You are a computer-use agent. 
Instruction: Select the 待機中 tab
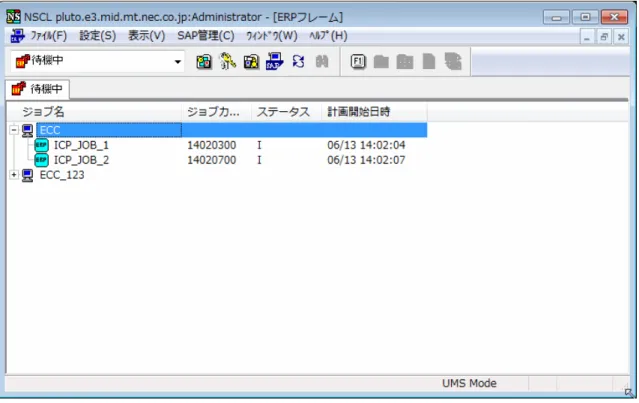click(37, 89)
